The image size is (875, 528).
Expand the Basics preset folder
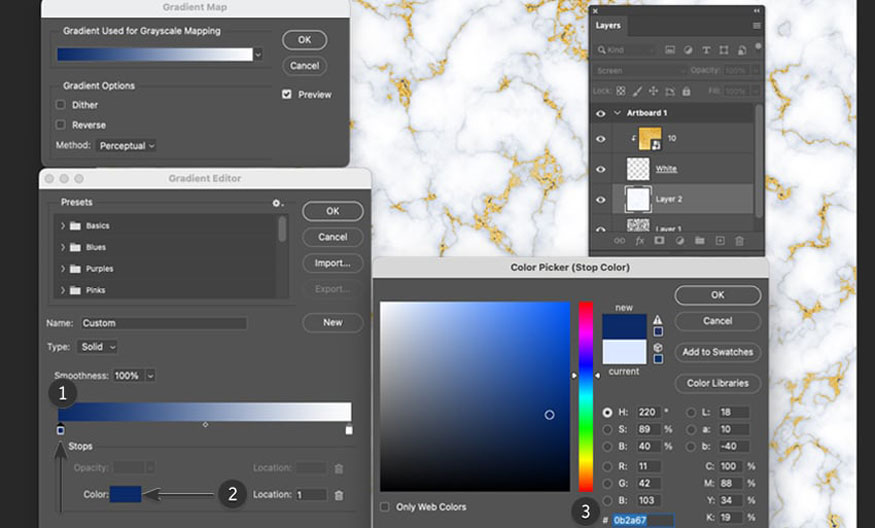pos(62,226)
